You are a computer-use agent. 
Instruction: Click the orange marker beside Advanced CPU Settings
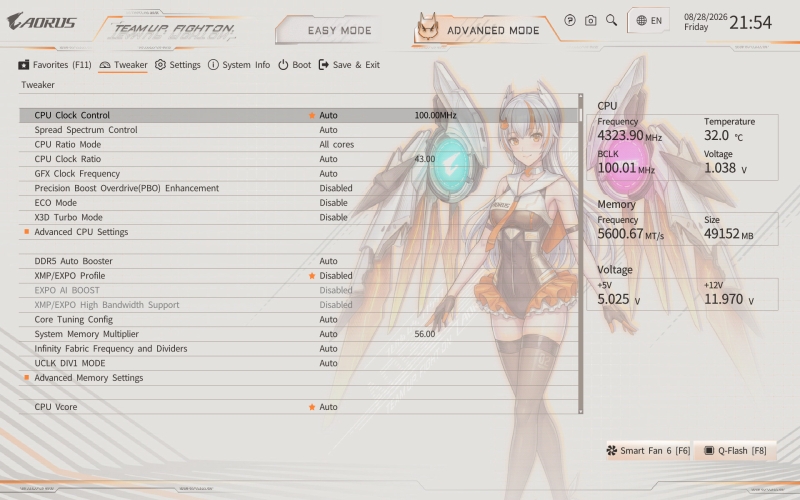tap(27, 232)
